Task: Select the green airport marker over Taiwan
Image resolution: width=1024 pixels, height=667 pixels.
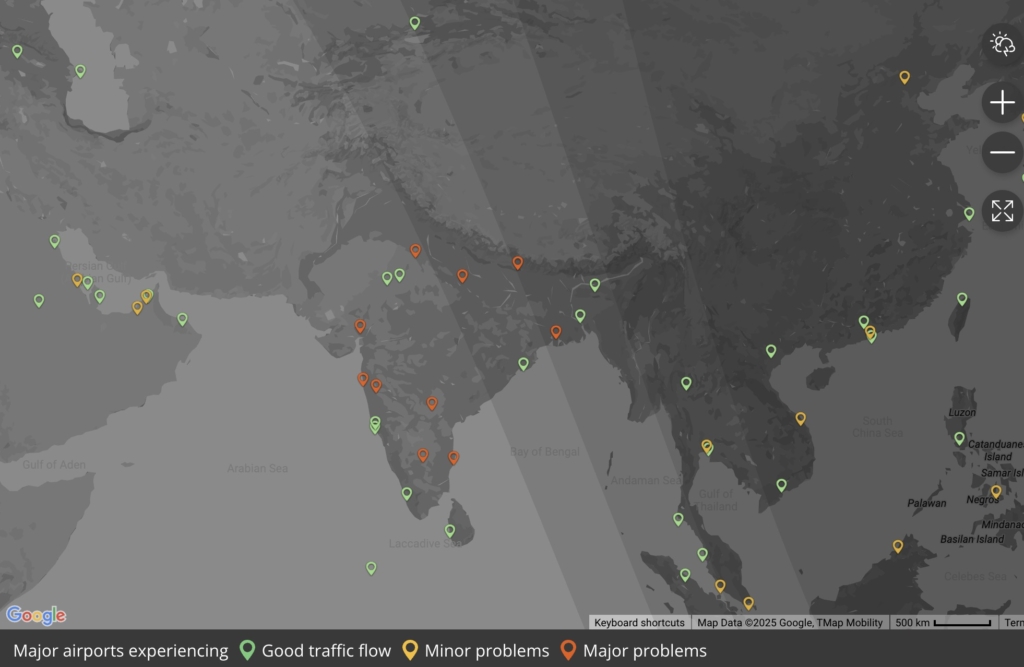Action: (963, 298)
